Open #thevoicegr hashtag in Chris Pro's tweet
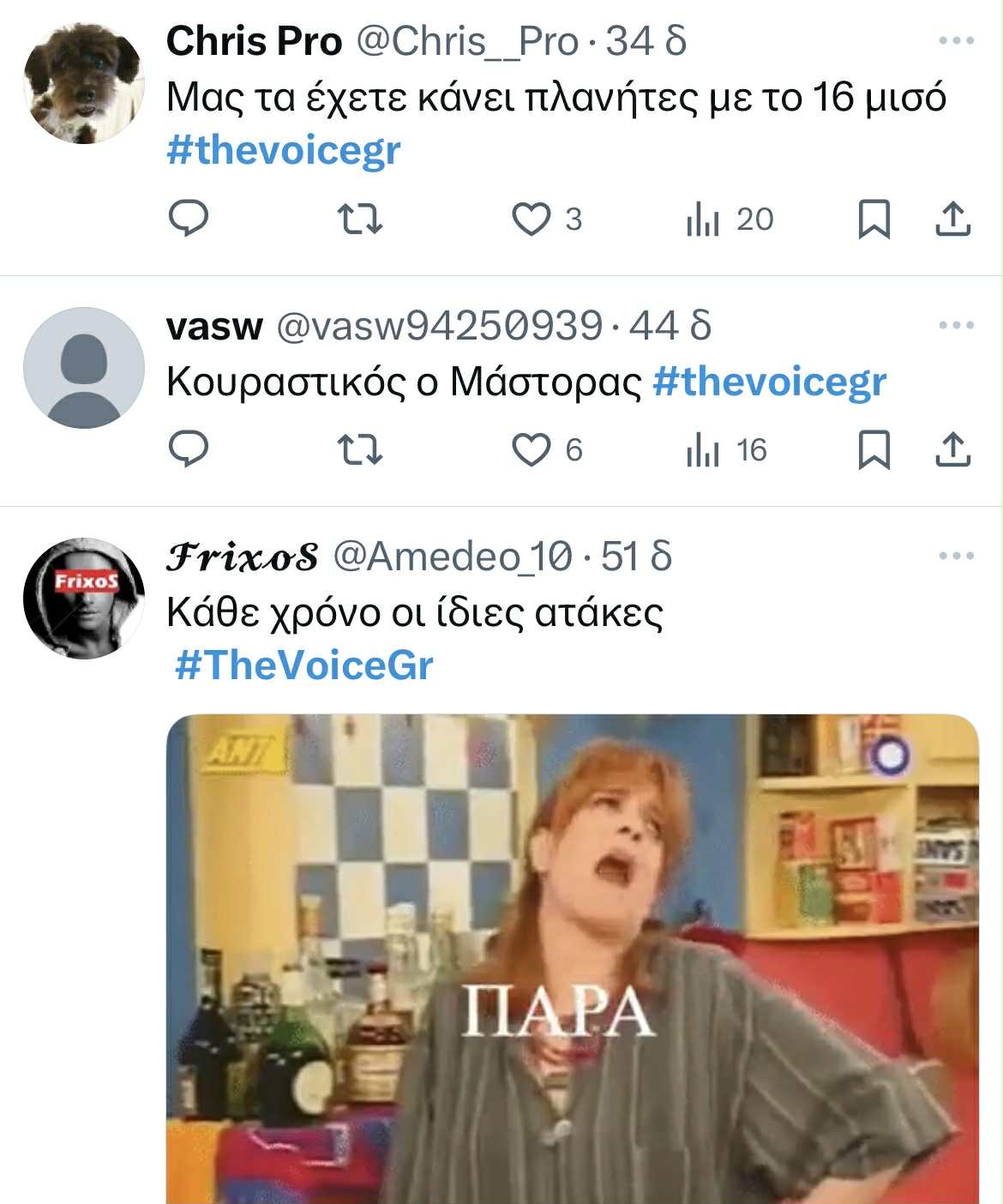The width and height of the screenshot is (1003, 1204). coord(284,151)
